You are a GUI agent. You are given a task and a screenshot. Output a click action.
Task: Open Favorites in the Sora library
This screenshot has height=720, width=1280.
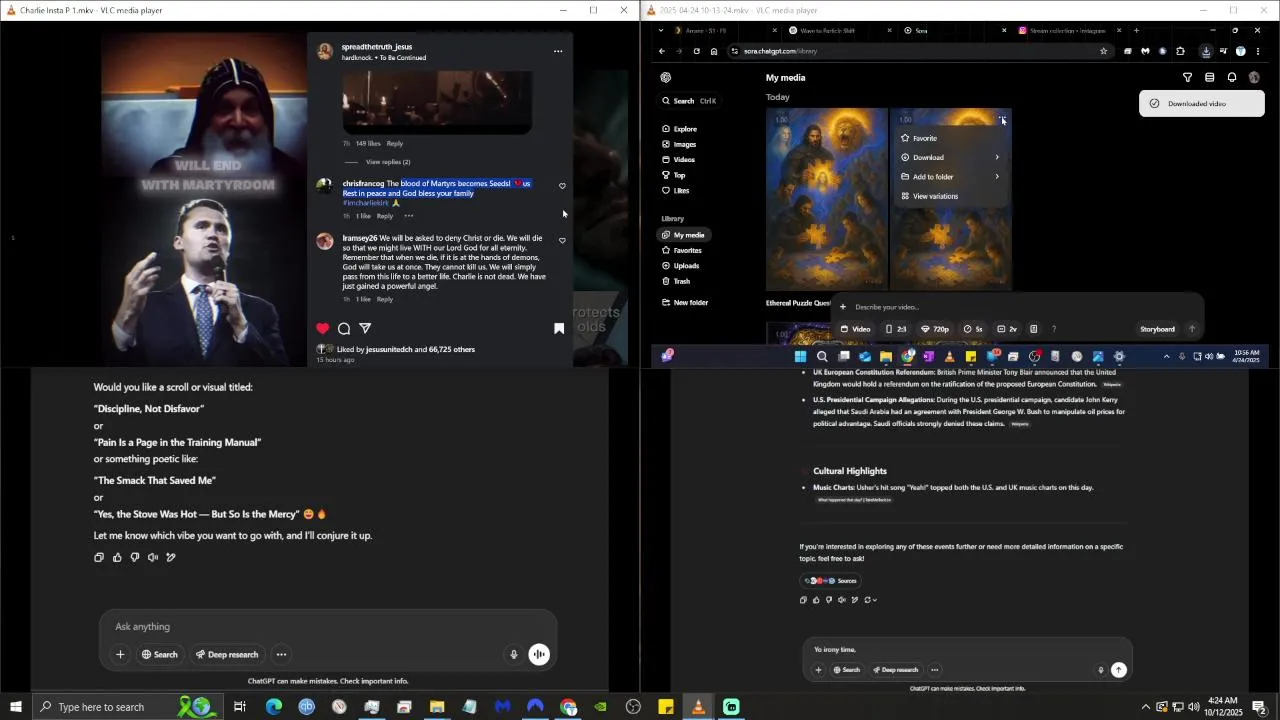[x=681, y=250]
